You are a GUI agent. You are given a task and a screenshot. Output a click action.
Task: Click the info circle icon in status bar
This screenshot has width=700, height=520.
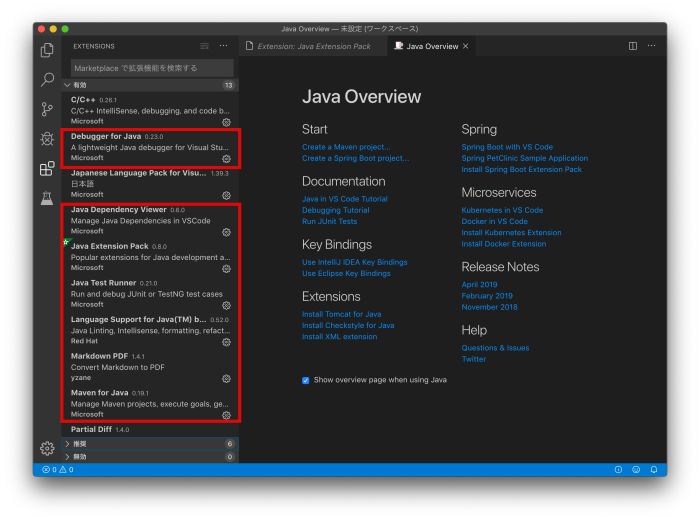coord(618,470)
